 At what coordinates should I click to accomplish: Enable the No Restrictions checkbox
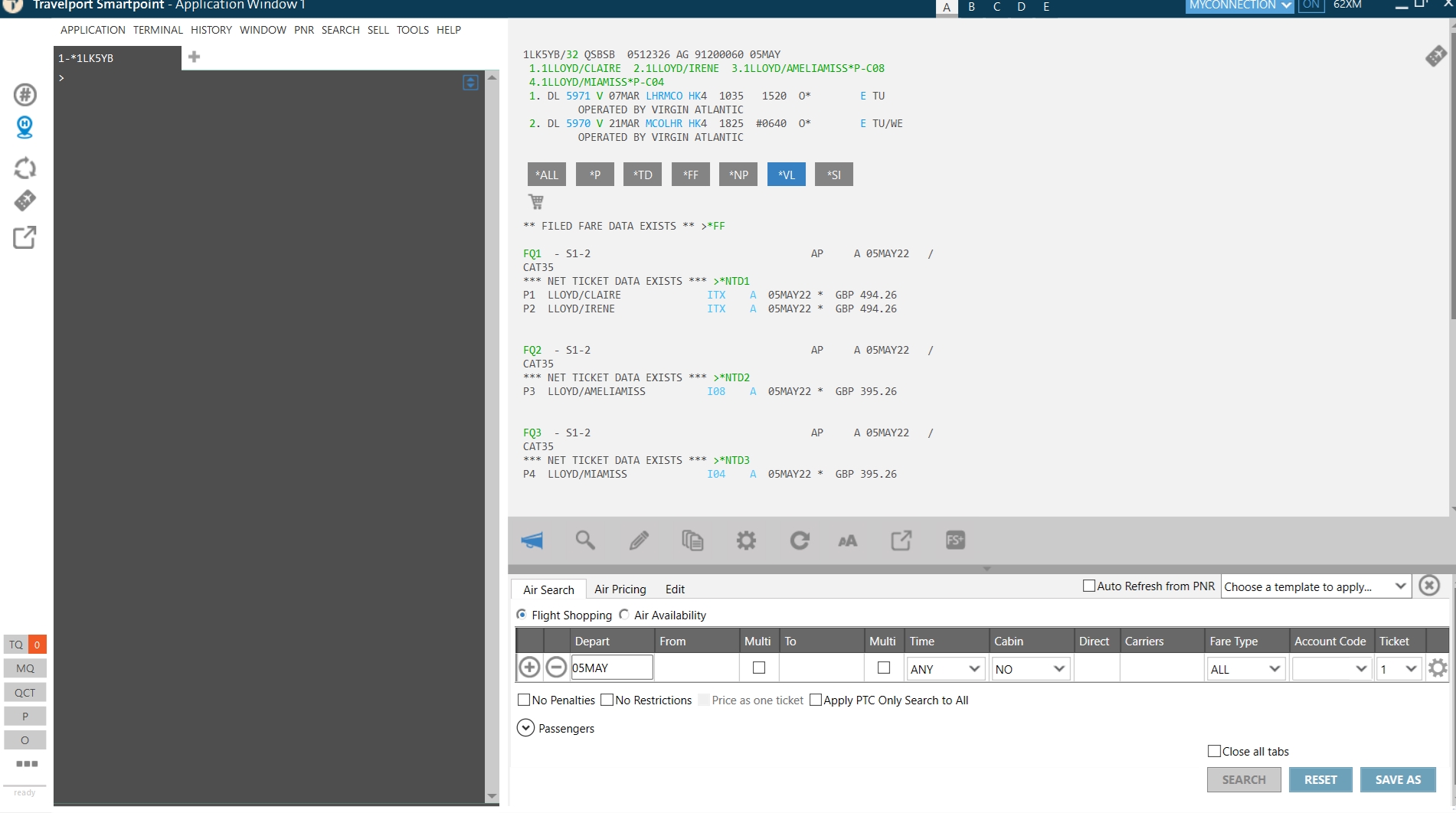coord(607,700)
